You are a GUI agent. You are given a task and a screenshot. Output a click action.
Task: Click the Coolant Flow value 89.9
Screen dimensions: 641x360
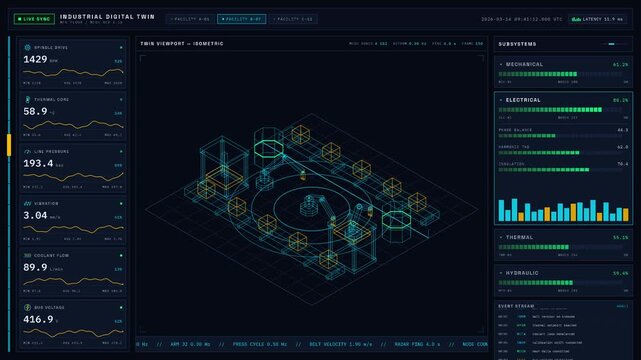(35, 267)
